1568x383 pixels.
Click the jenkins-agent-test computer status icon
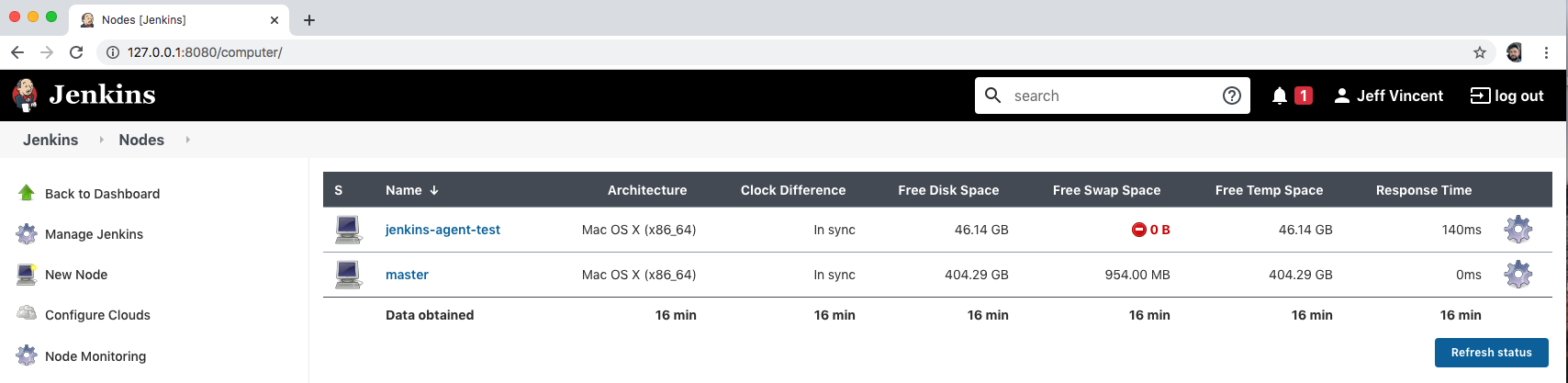tap(348, 229)
